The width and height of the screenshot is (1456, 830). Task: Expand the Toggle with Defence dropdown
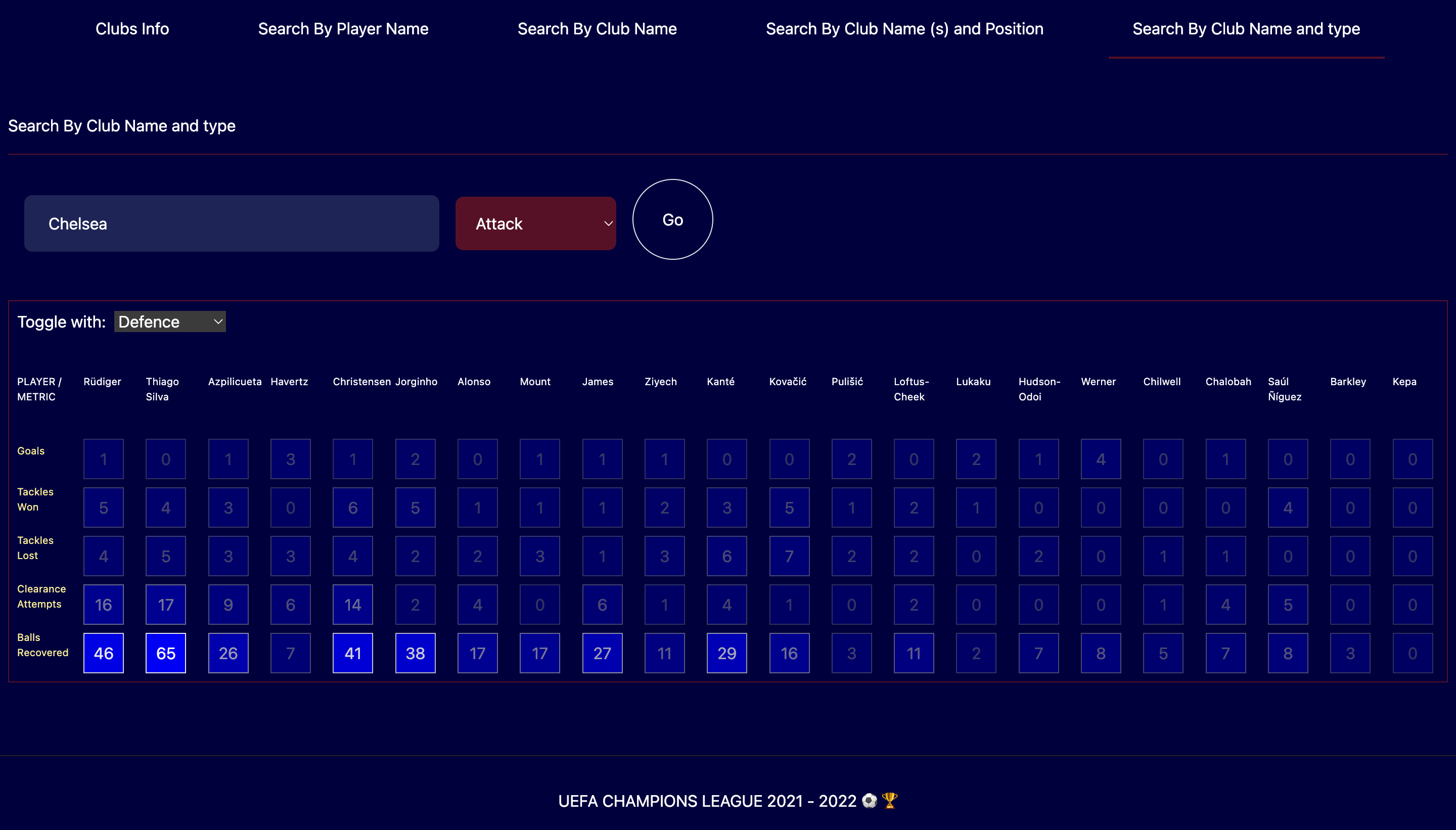point(170,321)
